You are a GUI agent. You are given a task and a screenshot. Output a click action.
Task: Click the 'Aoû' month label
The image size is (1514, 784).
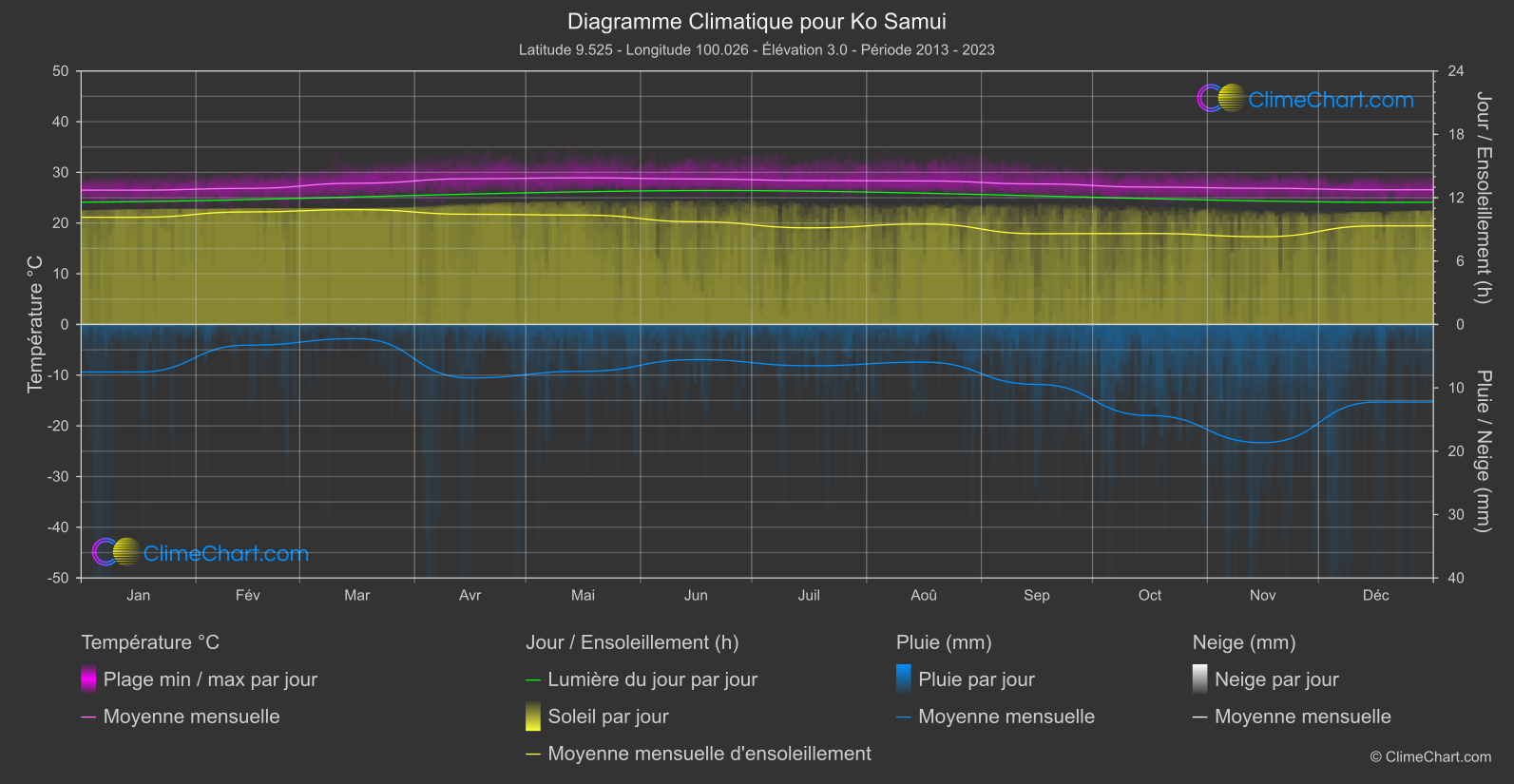(924, 595)
